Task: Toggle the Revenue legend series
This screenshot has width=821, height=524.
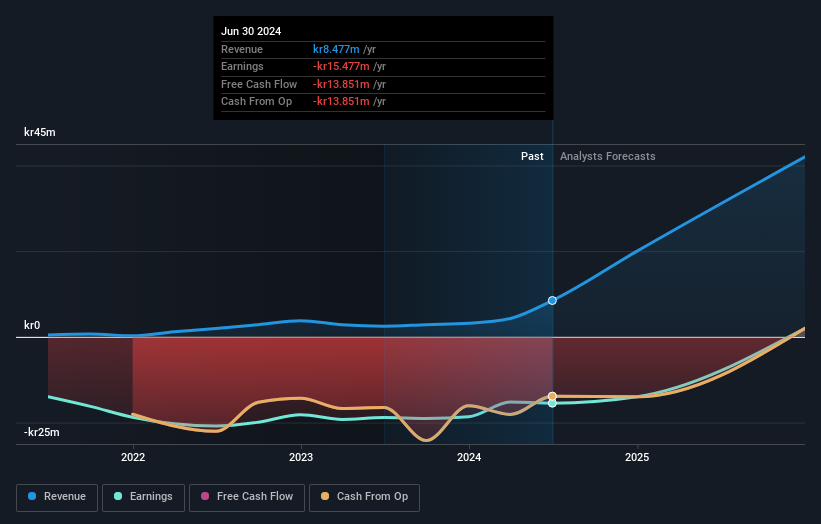Action: (x=57, y=497)
